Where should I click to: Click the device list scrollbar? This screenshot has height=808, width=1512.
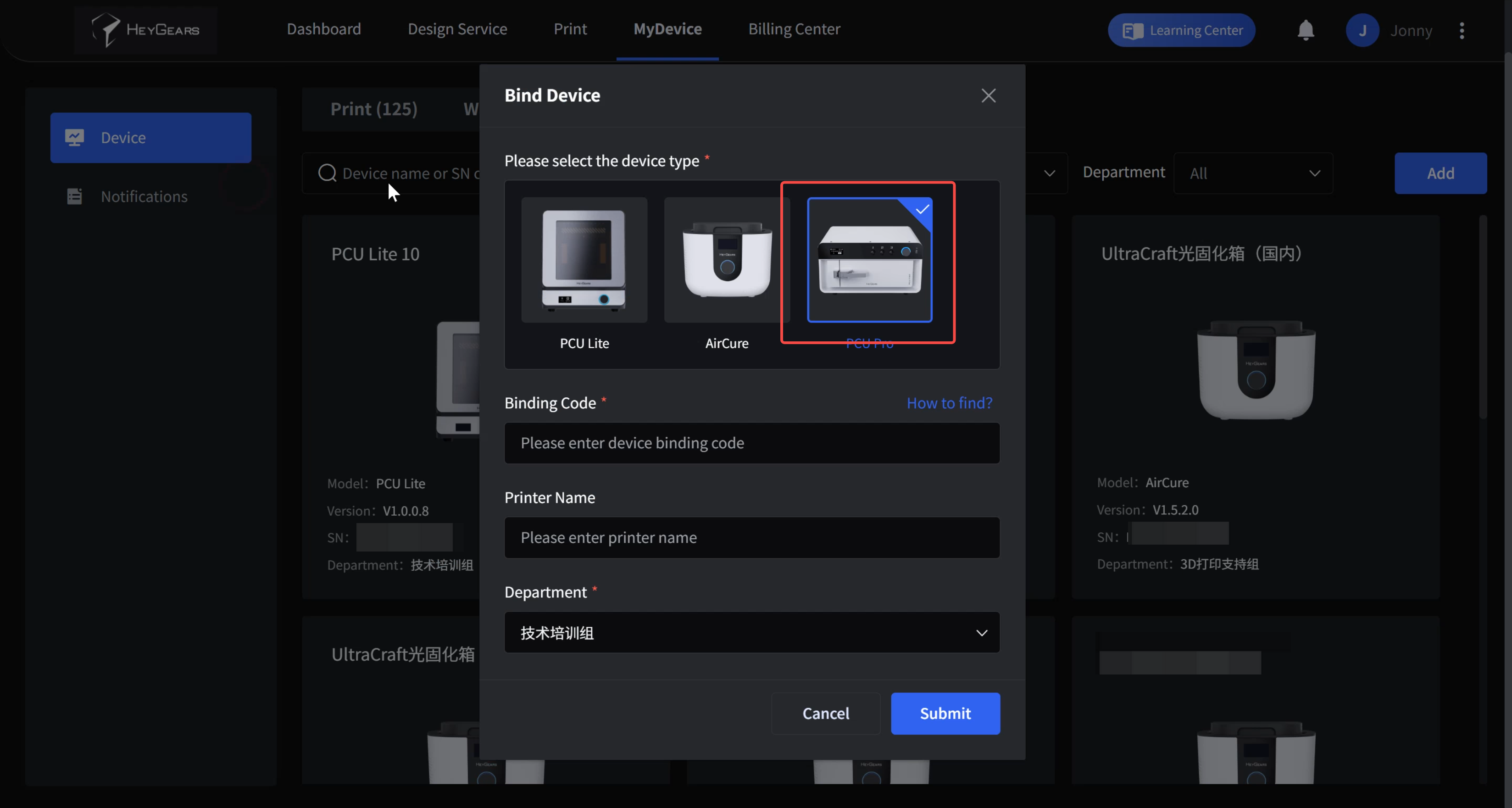coord(1483,317)
